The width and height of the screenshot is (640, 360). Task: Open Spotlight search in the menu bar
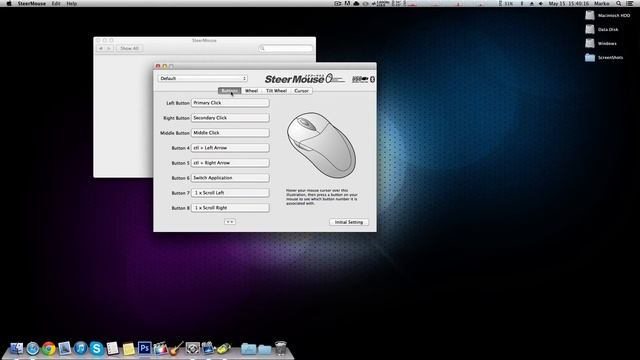click(619, 3)
